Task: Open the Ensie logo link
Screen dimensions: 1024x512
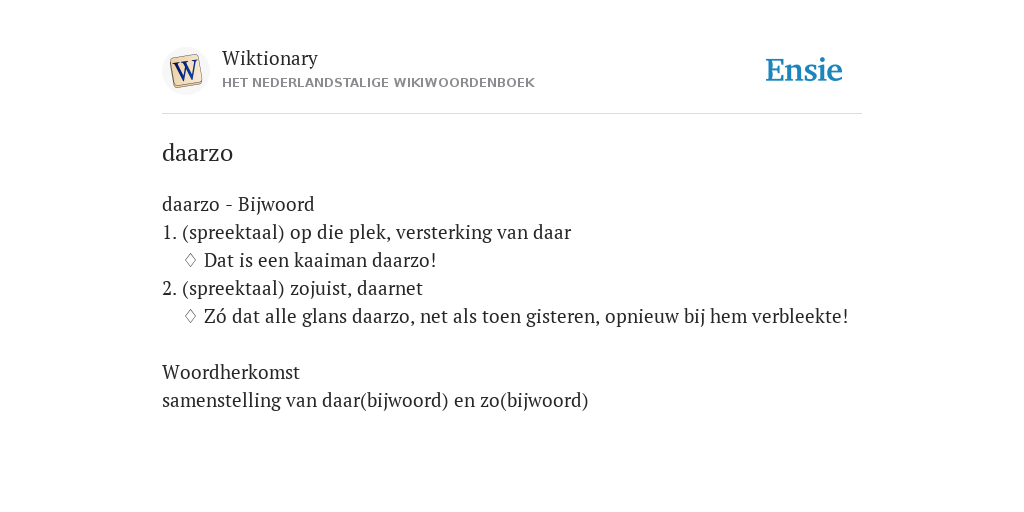Action: pos(804,70)
